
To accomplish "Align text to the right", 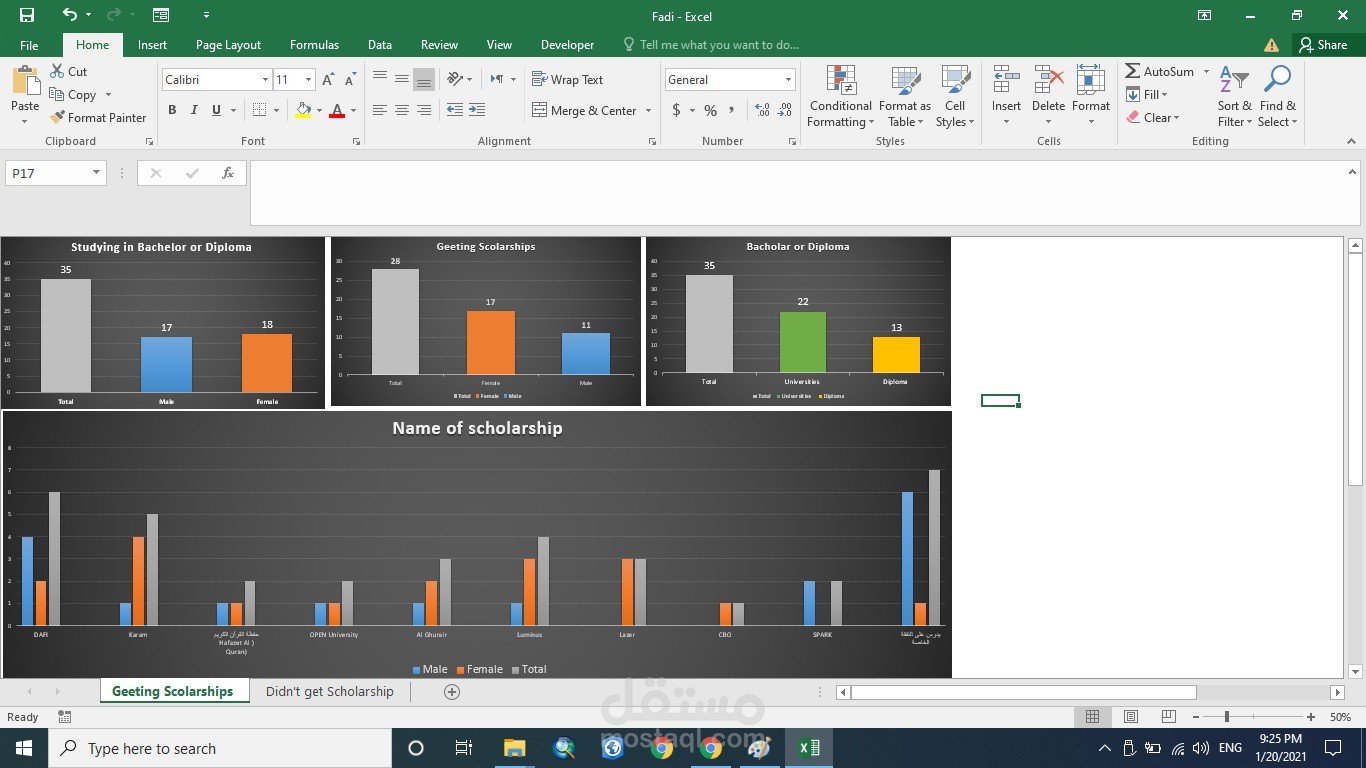I will tap(424, 110).
